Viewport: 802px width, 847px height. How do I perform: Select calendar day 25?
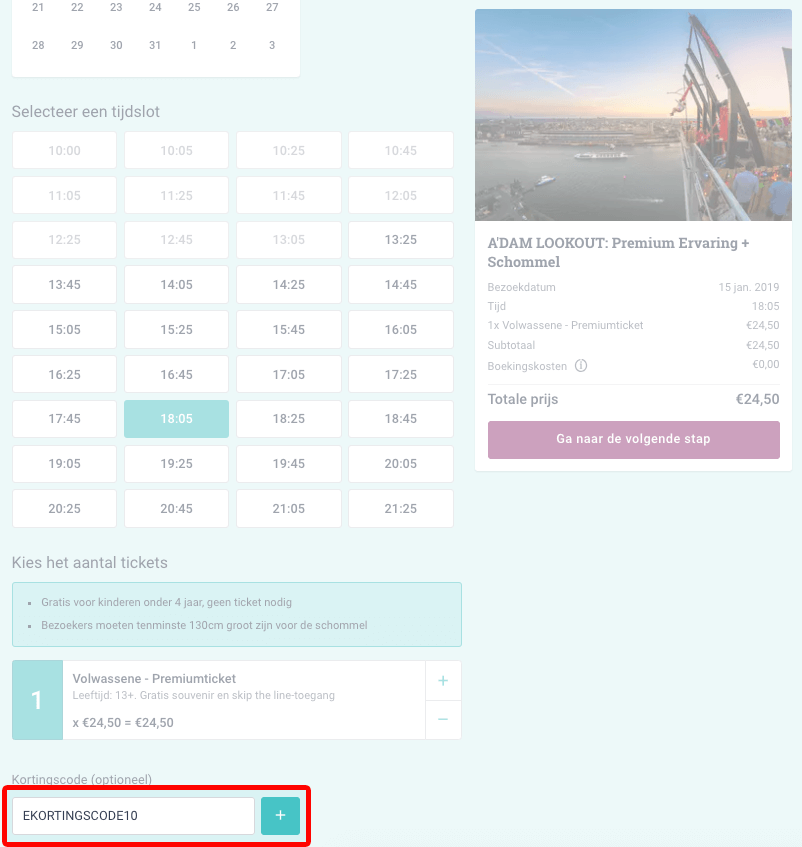click(194, 8)
